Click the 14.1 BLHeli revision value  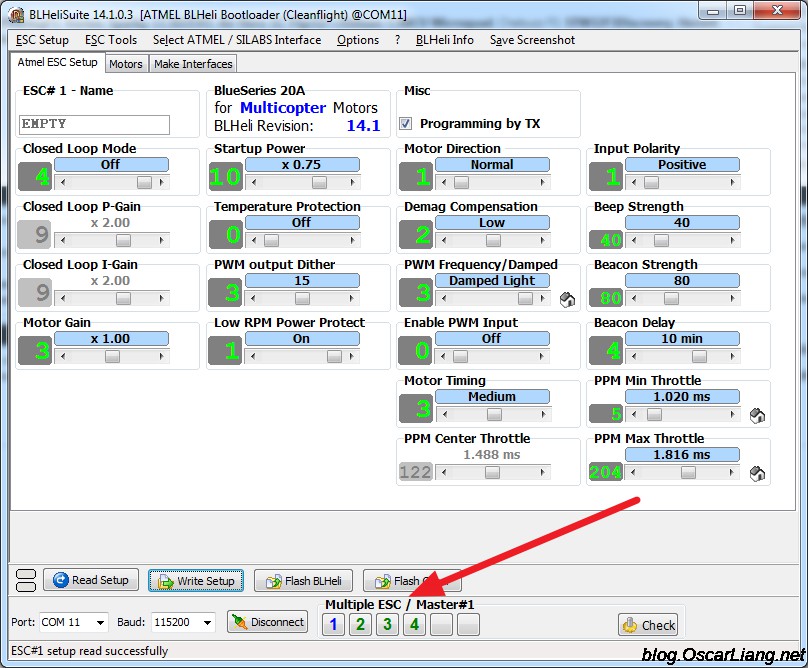tap(363, 126)
